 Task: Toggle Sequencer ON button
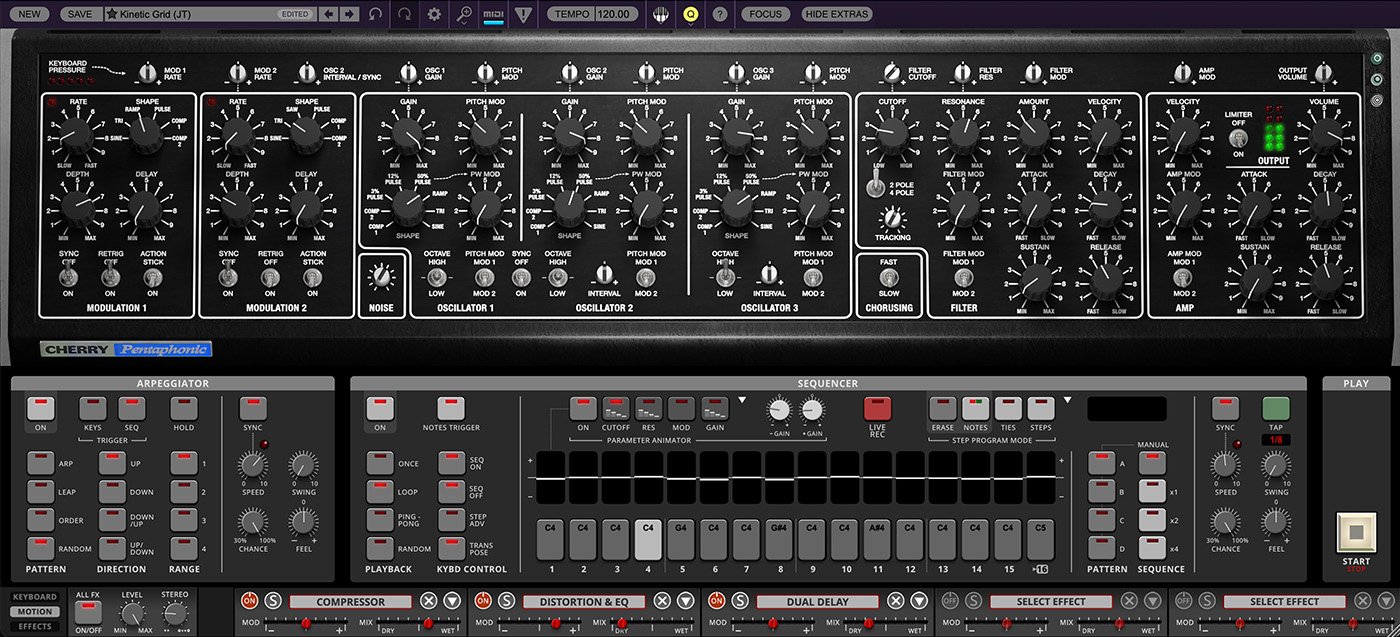point(379,408)
